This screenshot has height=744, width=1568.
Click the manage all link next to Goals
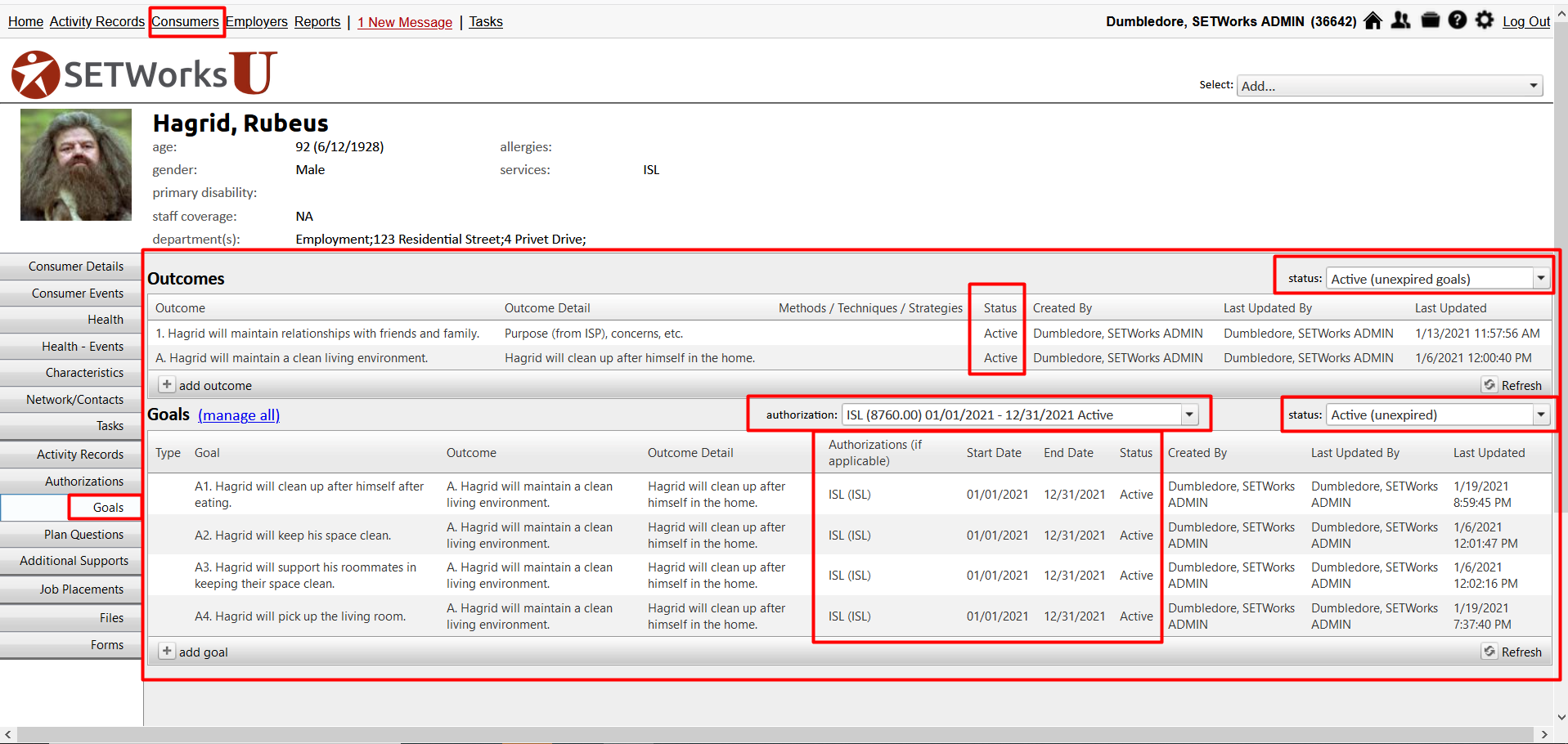[239, 415]
